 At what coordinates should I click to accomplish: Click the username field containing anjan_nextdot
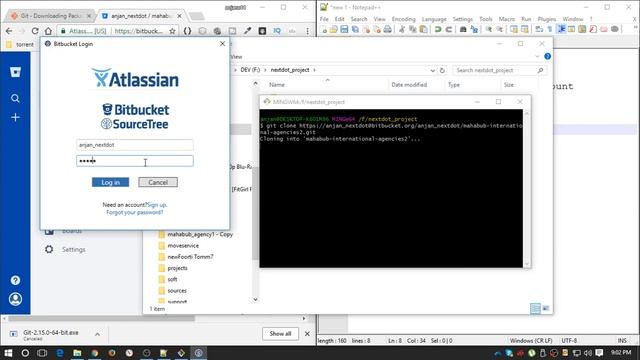(135, 145)
